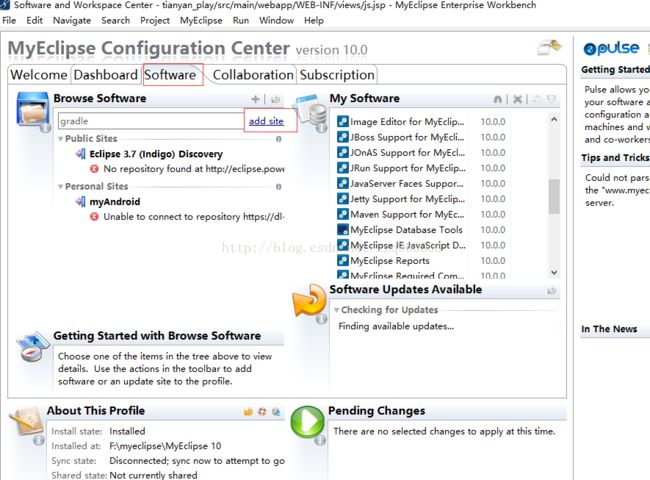Click the remove X icon in My Software toolbar
Screen dimensions: 650x480
[517, 99]
